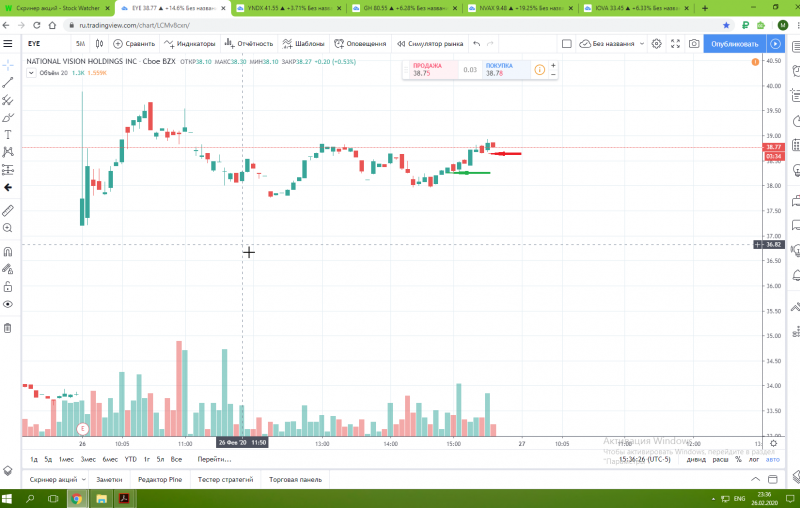
Task: Select the patterns tool in left toolbar
Action: (x=8, y=152)
